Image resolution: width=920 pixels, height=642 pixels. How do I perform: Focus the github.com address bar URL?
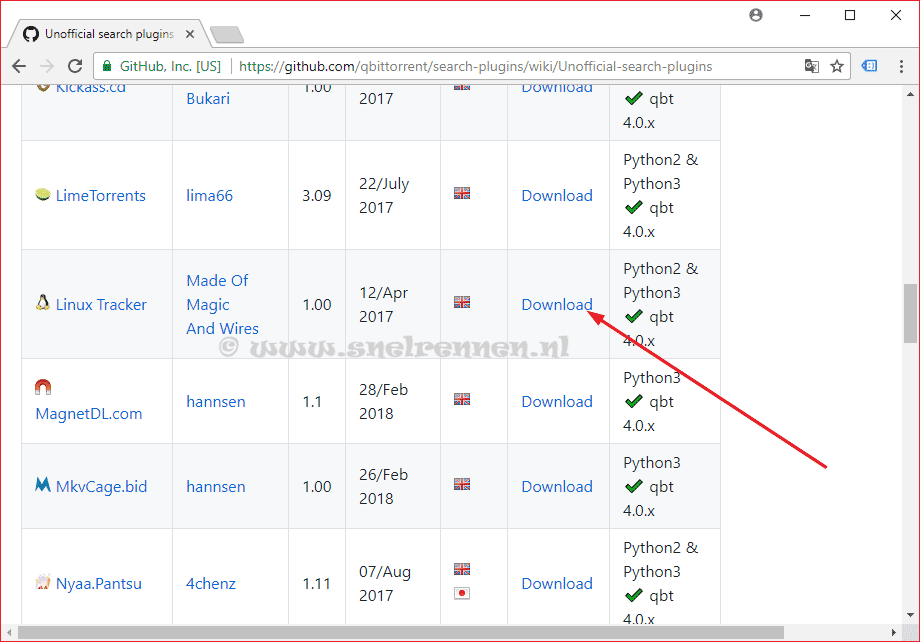click(475, 66)
